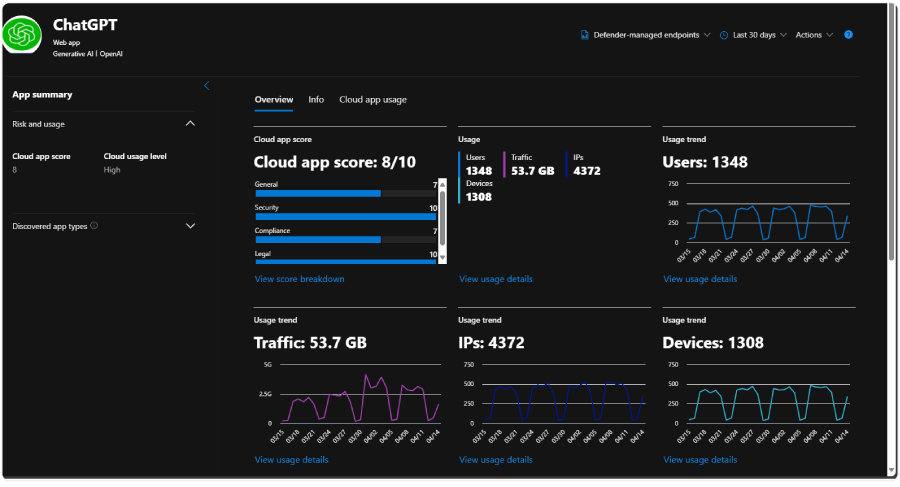Click the 'App summary' panel heading
The image size is (900, 487).
(42, 95)
